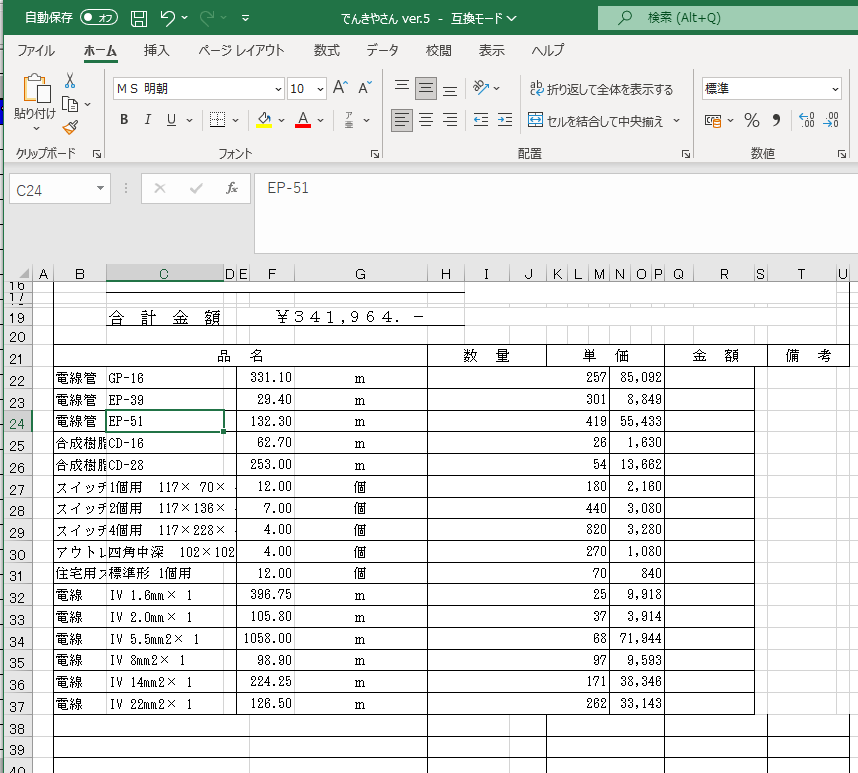Screen dimensions: 858x773
Task: Toggle Bold formatting
Action: coord(124,120)
